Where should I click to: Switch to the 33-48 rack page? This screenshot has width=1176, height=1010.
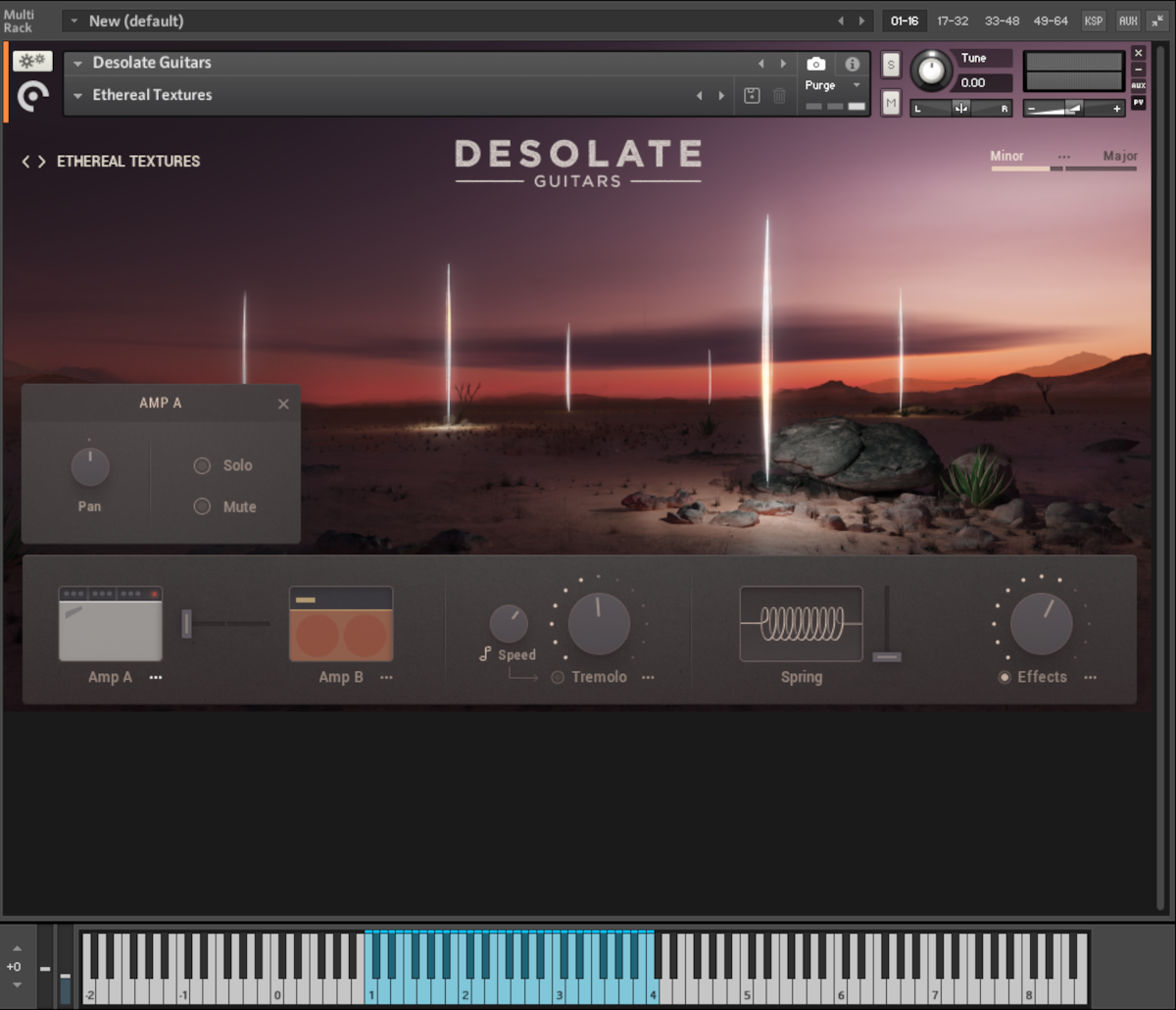point(1002,21)
